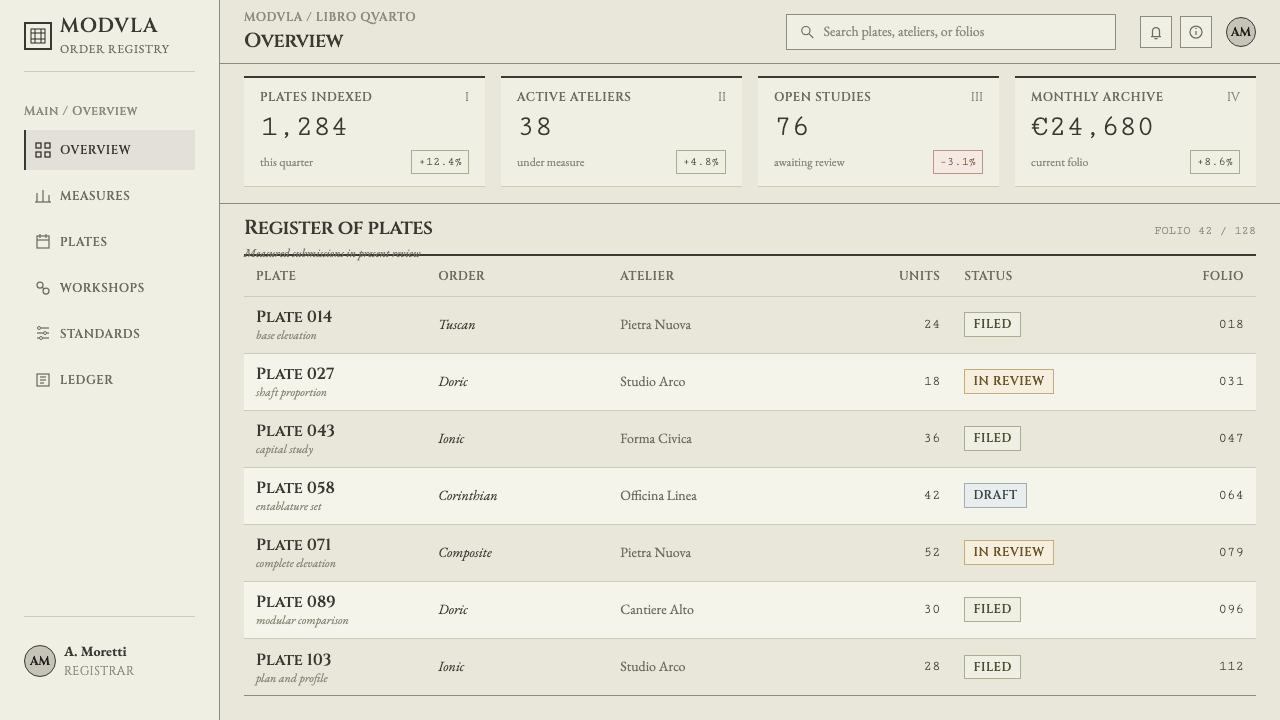The image size is (1280, 720).
Task: Open the Ledger label
Action: click(x=86, y=380)
